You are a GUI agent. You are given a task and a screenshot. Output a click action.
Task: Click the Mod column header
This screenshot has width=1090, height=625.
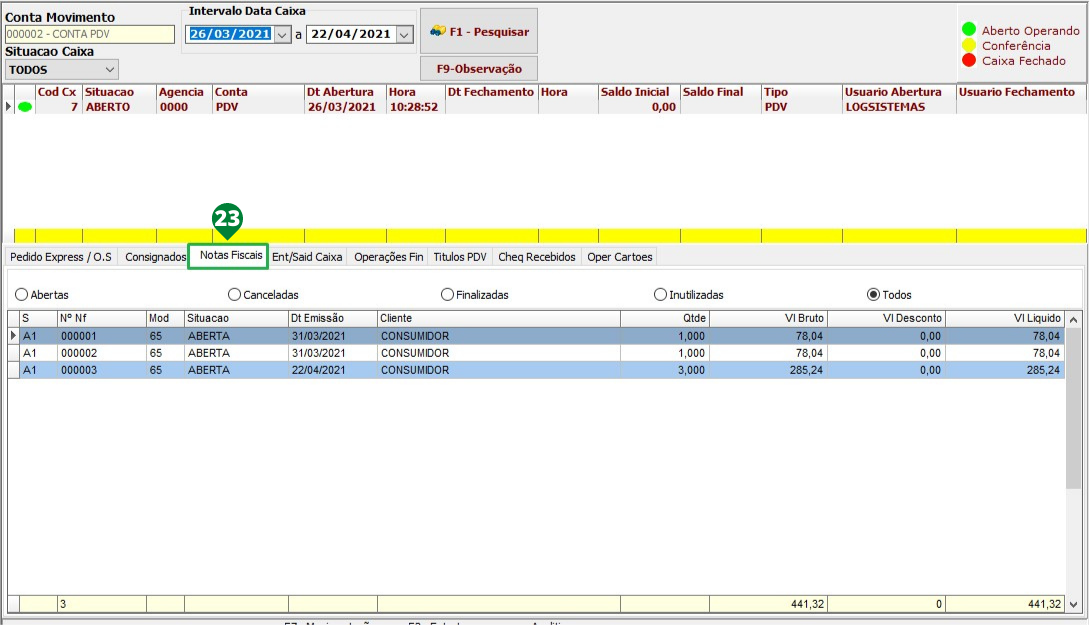coord(165,318)
